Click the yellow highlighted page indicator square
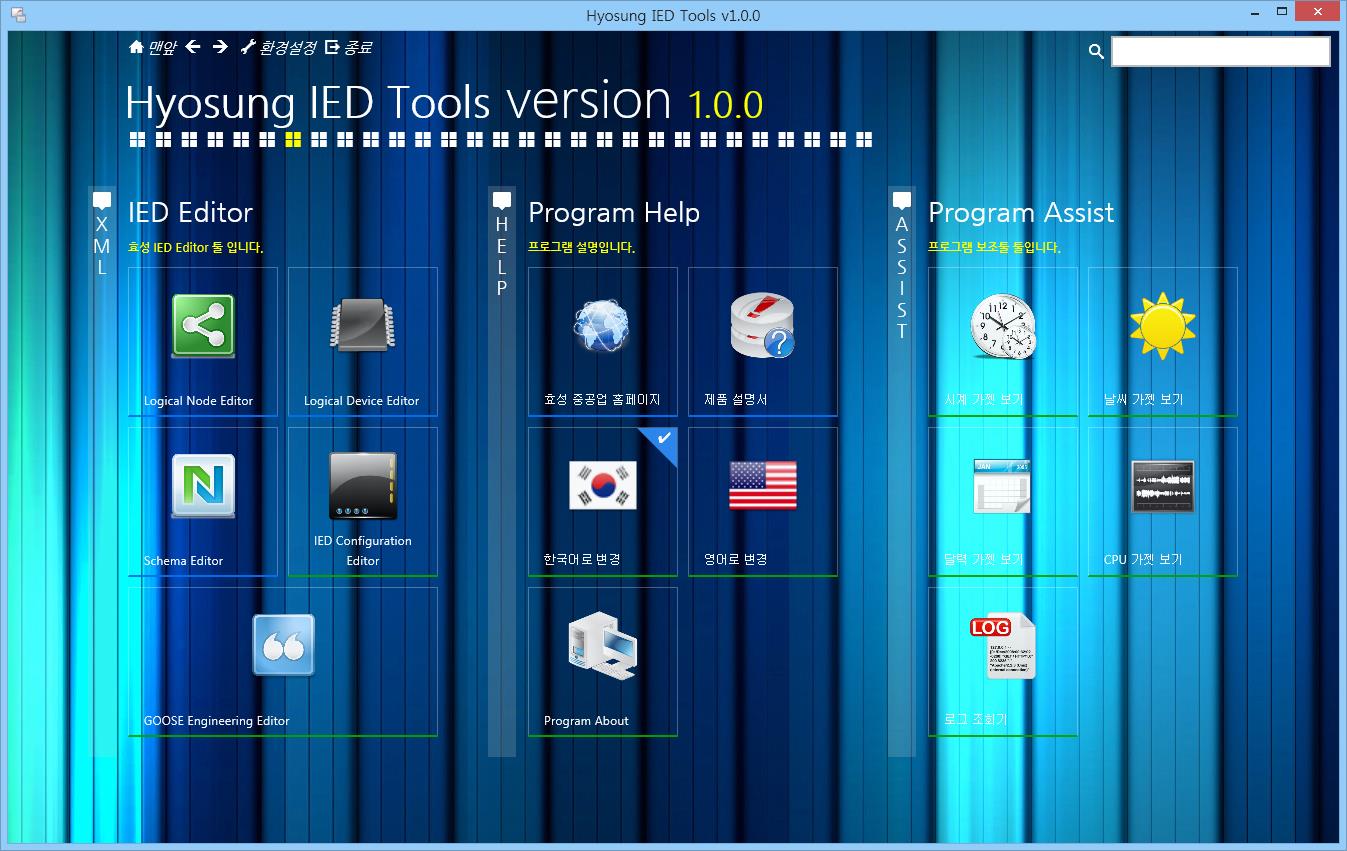This screenshot has height=851, width=1347. [x=293, y=139]
